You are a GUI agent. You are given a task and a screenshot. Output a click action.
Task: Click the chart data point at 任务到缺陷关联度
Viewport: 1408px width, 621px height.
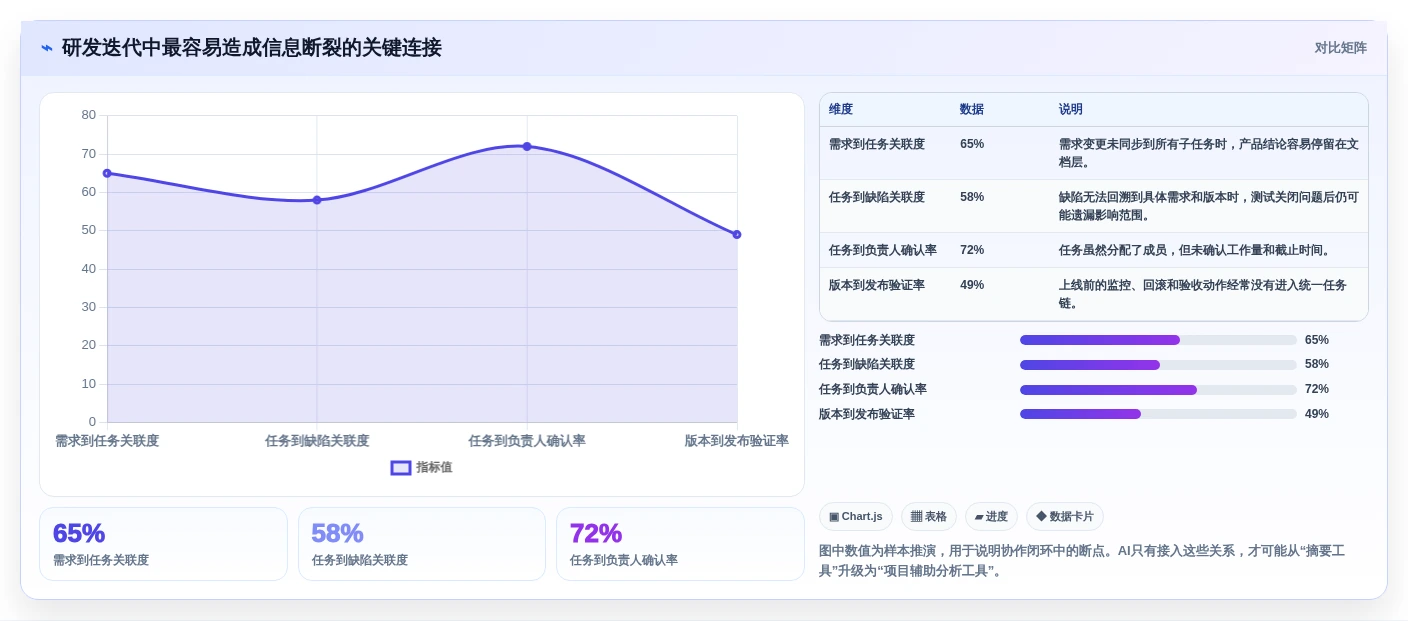[317, 200]
